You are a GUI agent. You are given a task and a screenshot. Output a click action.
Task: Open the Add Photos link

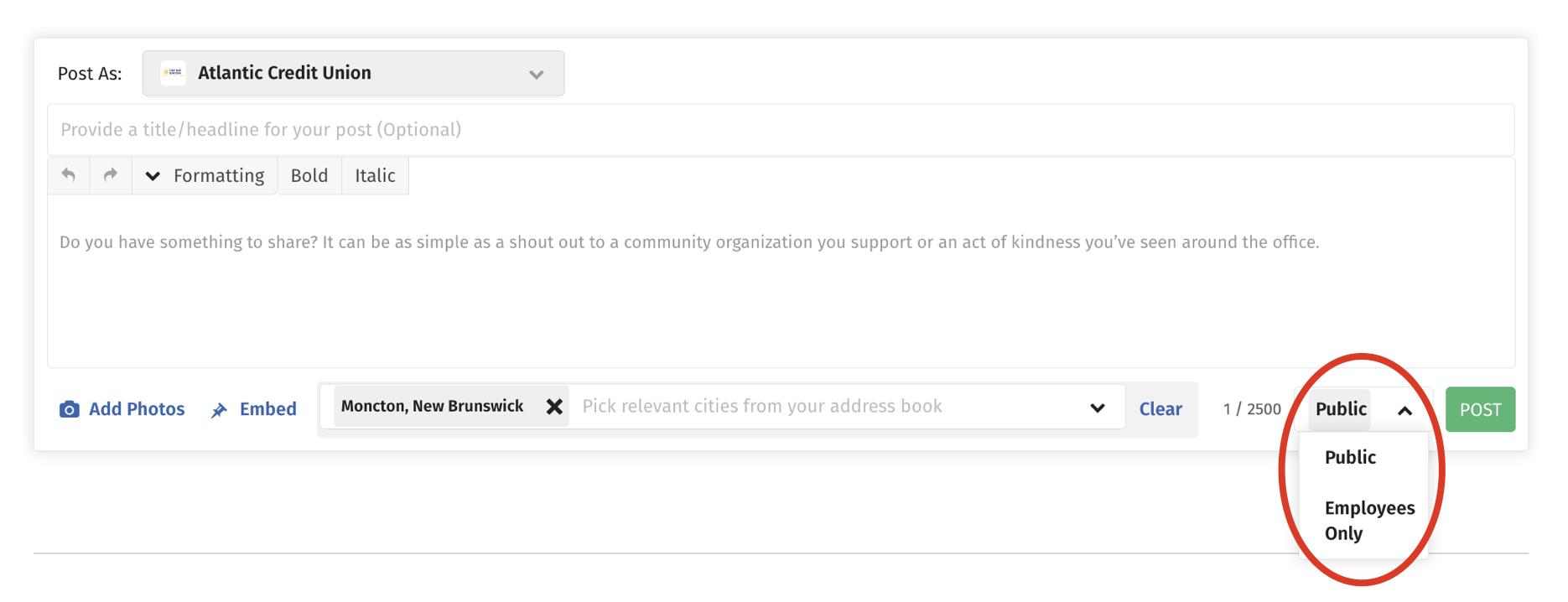tap(137, 409)
